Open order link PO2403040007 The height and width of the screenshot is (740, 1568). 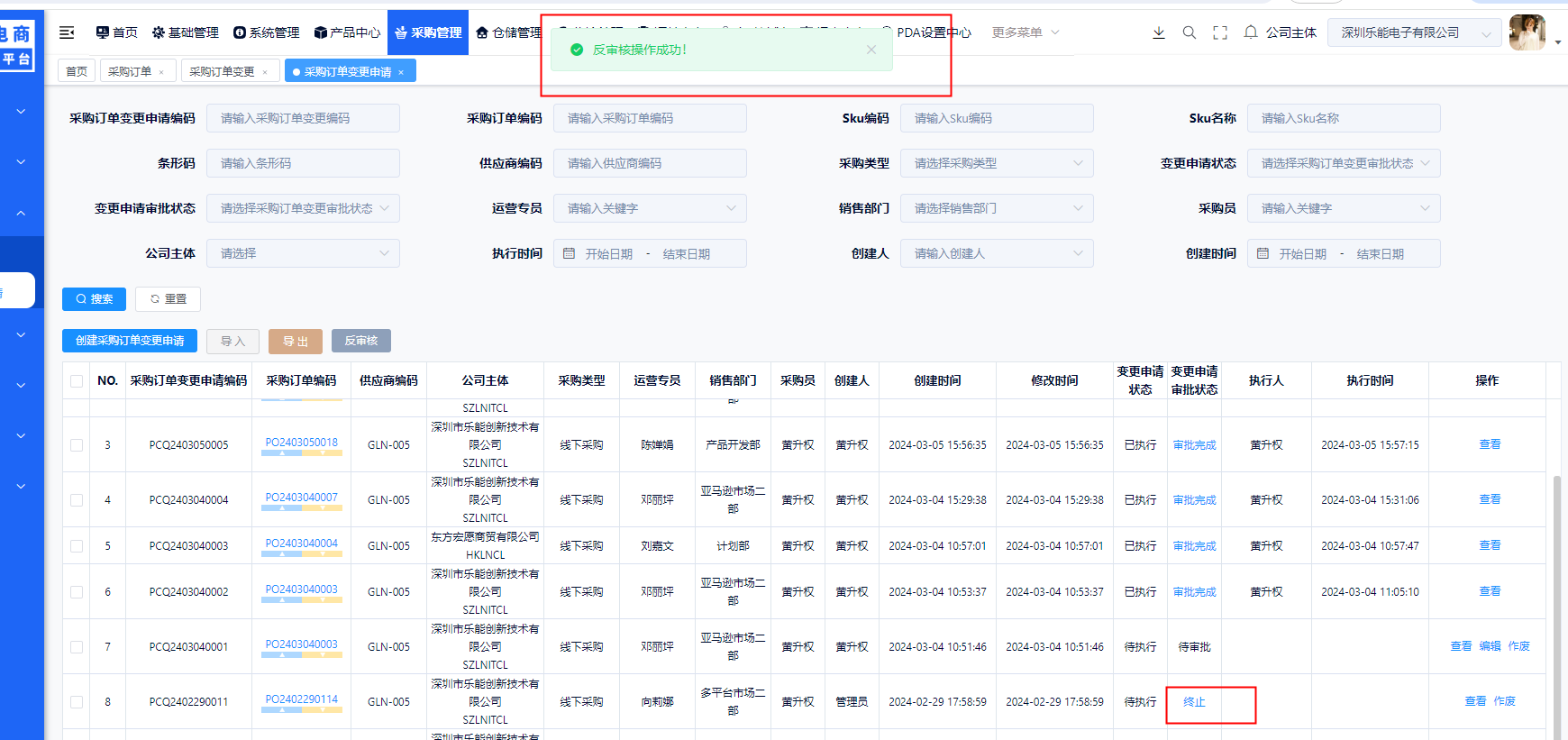tap(301, 498)
